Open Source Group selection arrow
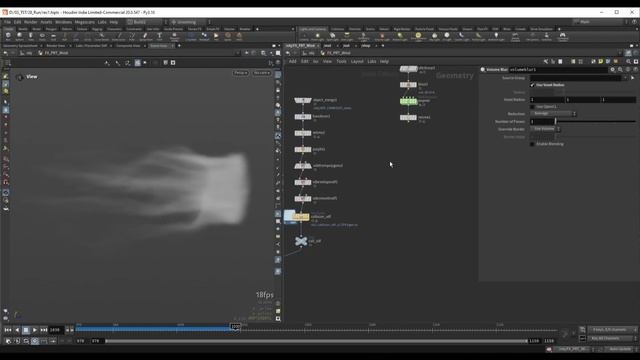The image size is (640, 360). click(633, 78)
